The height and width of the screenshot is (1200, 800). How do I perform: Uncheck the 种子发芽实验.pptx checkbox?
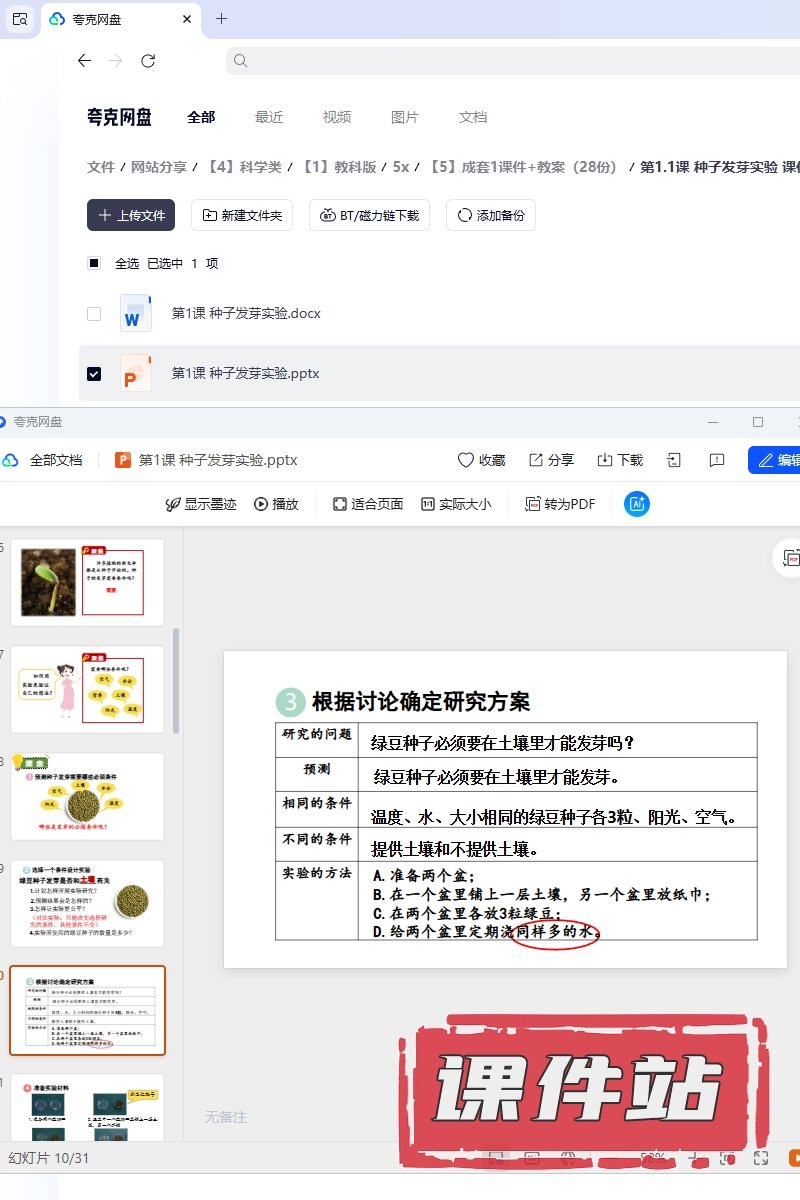click(x=94, y=374)
